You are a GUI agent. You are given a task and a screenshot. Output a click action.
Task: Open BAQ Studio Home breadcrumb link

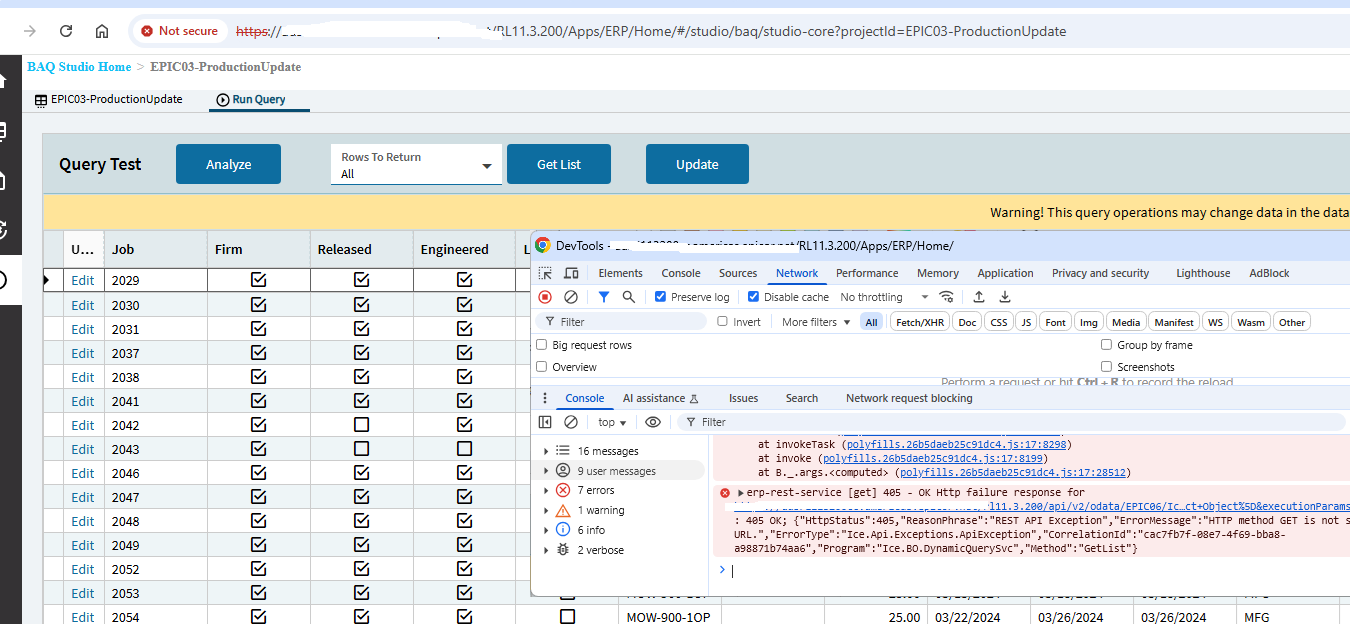79,67
